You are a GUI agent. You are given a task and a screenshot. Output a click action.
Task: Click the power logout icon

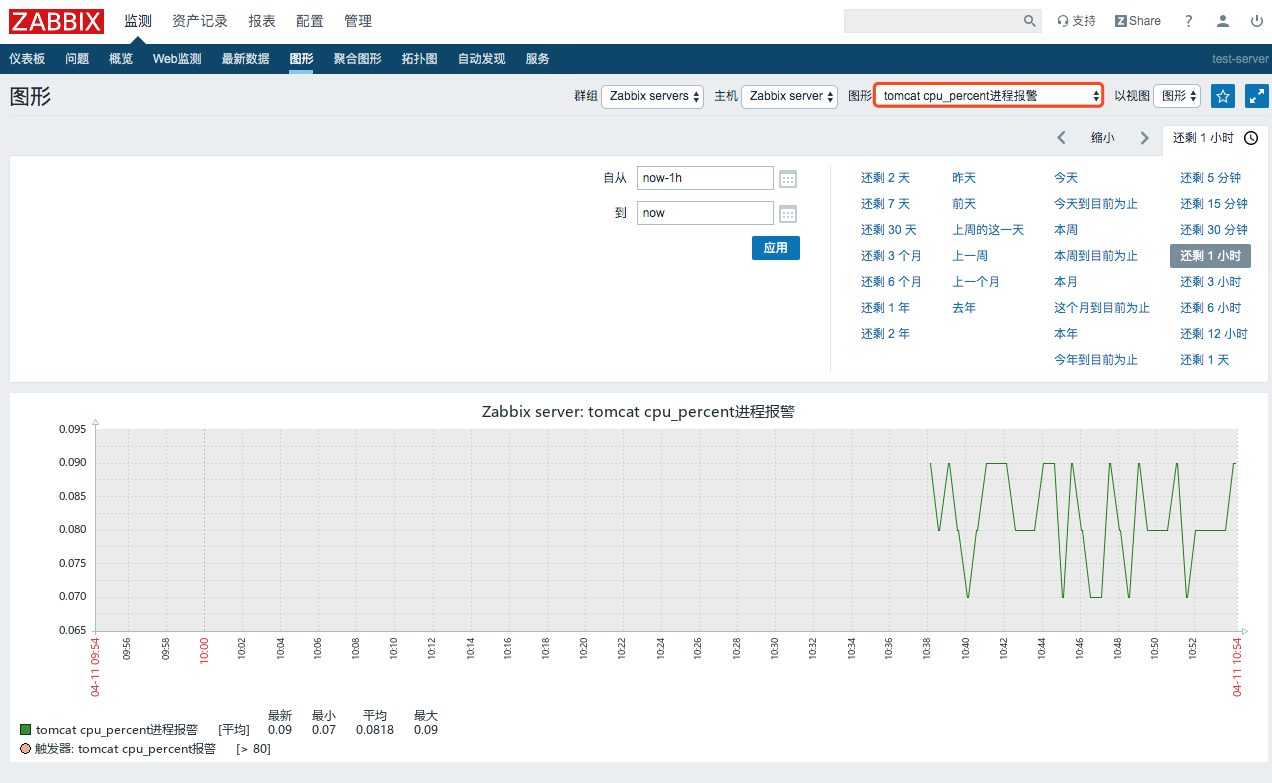[1257, 21]
